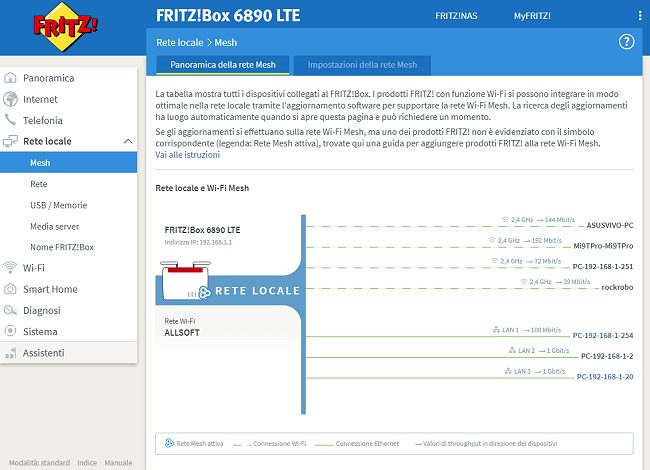Open Impostazioni della rete Mesh tab
The width and height of the screenshot is (650, 470).
362,65
